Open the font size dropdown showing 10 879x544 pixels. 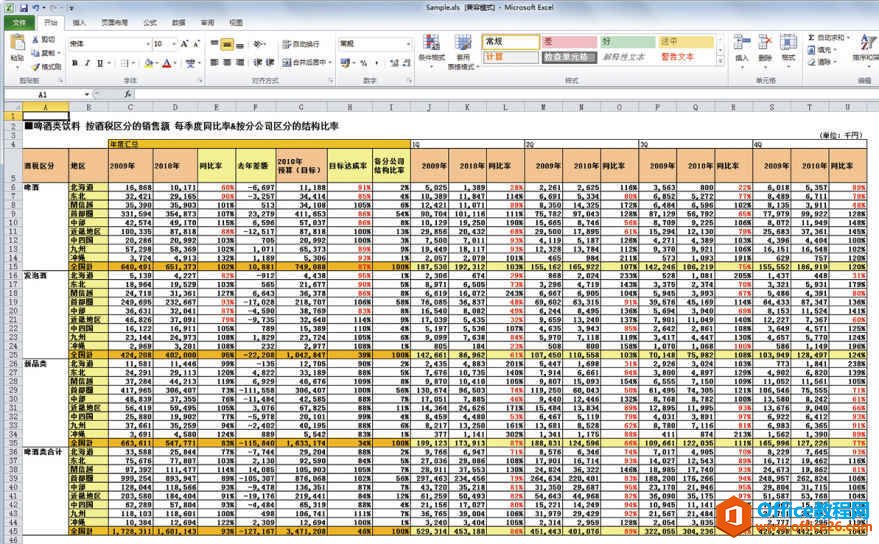(x=174, y=44)
